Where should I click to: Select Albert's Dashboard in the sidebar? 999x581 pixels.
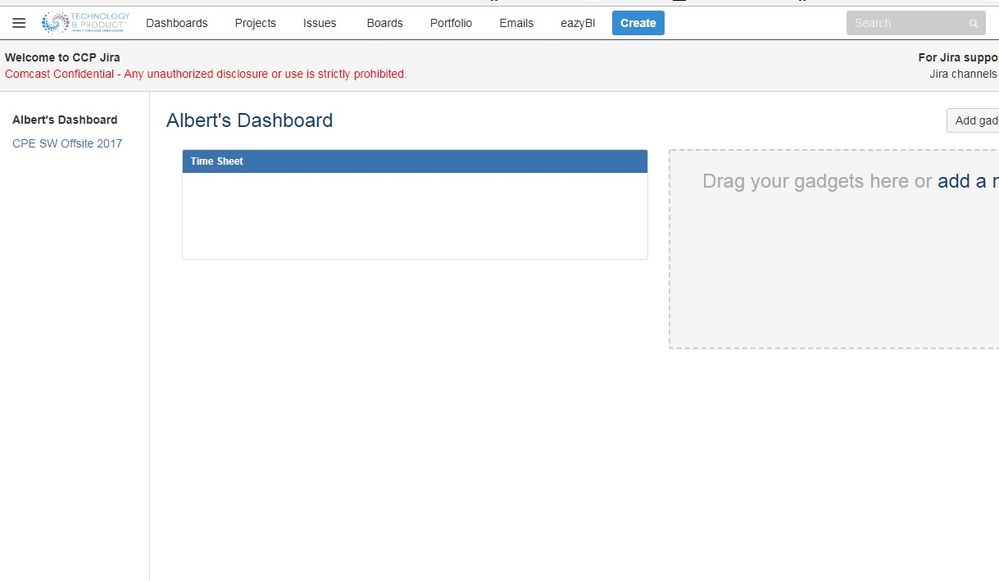(x=65, y=120)
